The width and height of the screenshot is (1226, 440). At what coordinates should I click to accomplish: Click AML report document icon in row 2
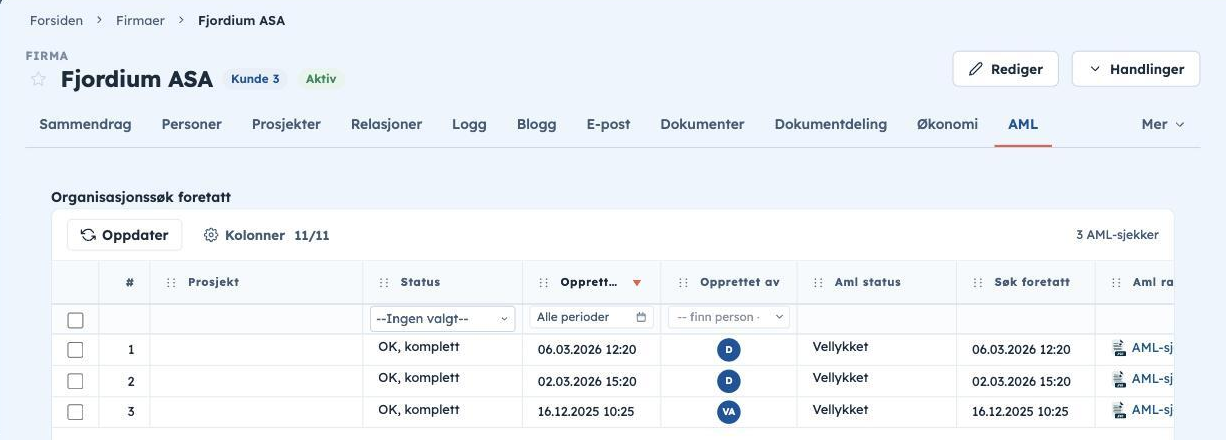point(1119,379)
